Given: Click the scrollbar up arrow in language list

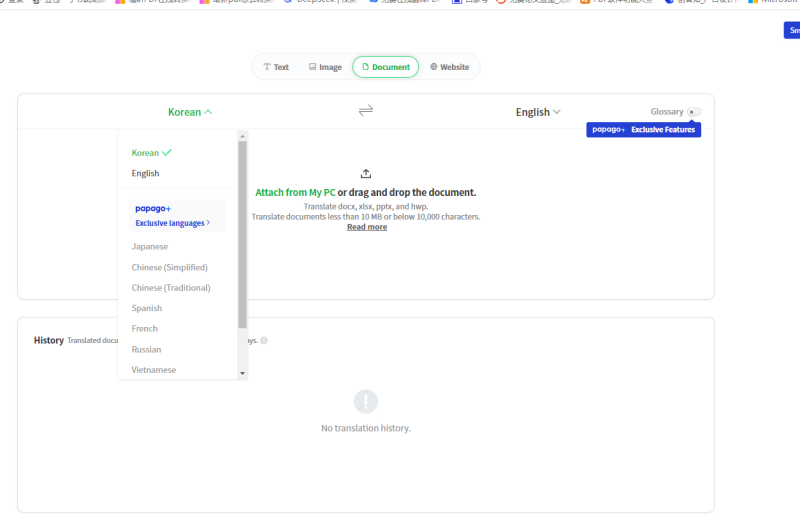Looking at the screenshot, I should click(x=242, y=136).
